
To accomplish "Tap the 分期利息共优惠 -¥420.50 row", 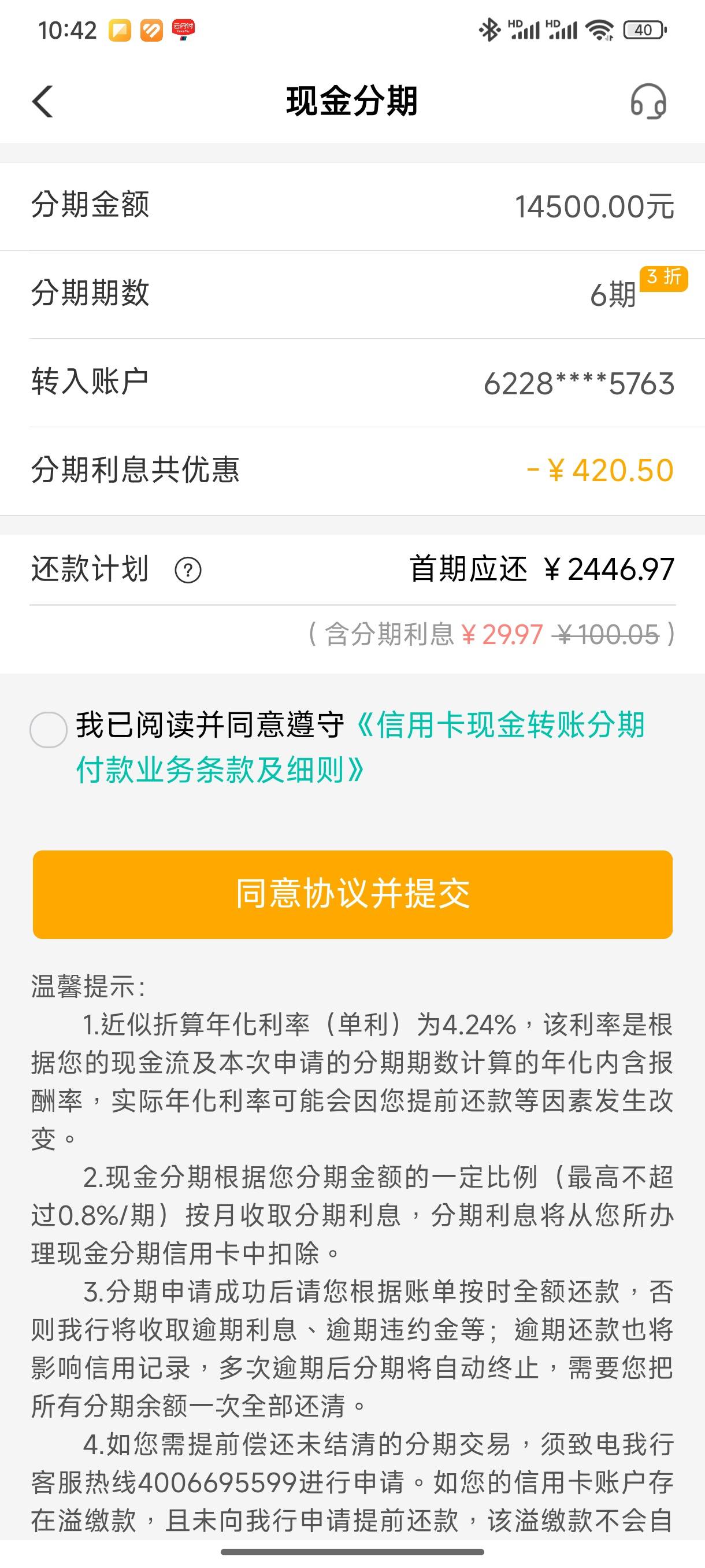I will click(x=353, y=471).
